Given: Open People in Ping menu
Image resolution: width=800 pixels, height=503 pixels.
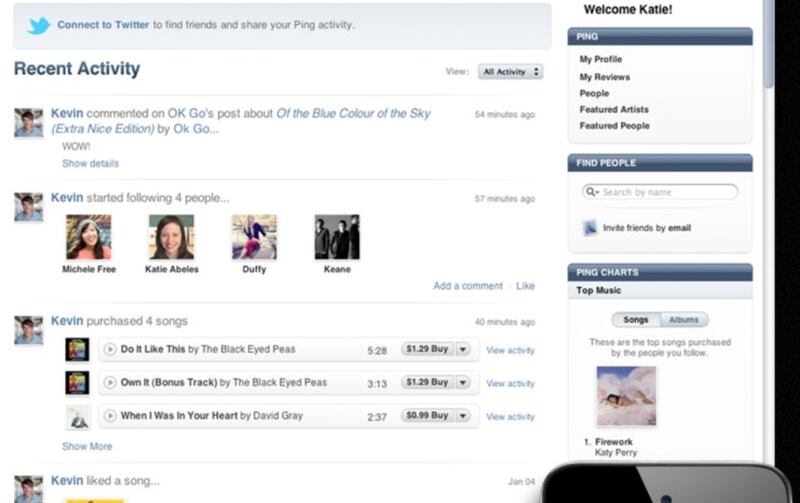Looking at the screenshot, I should click(594, 93).
